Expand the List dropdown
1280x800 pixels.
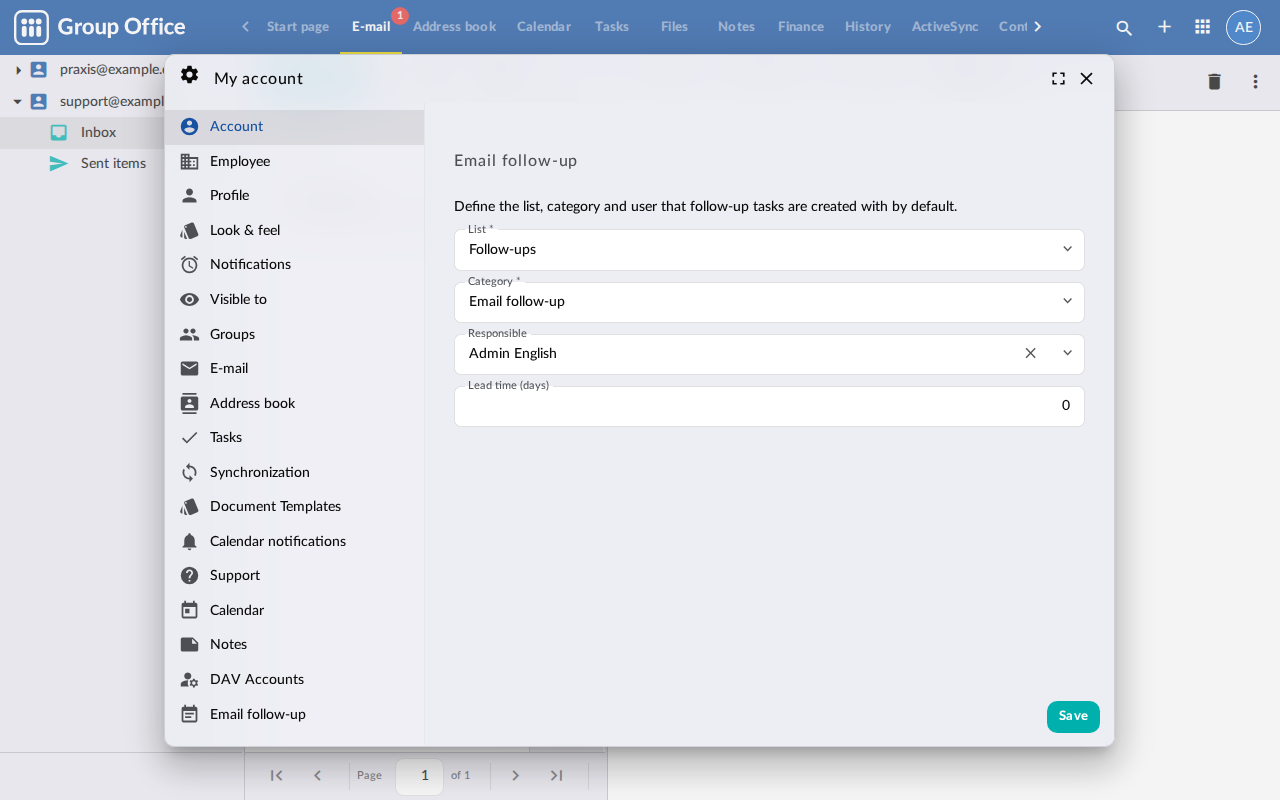point(1067,249)
